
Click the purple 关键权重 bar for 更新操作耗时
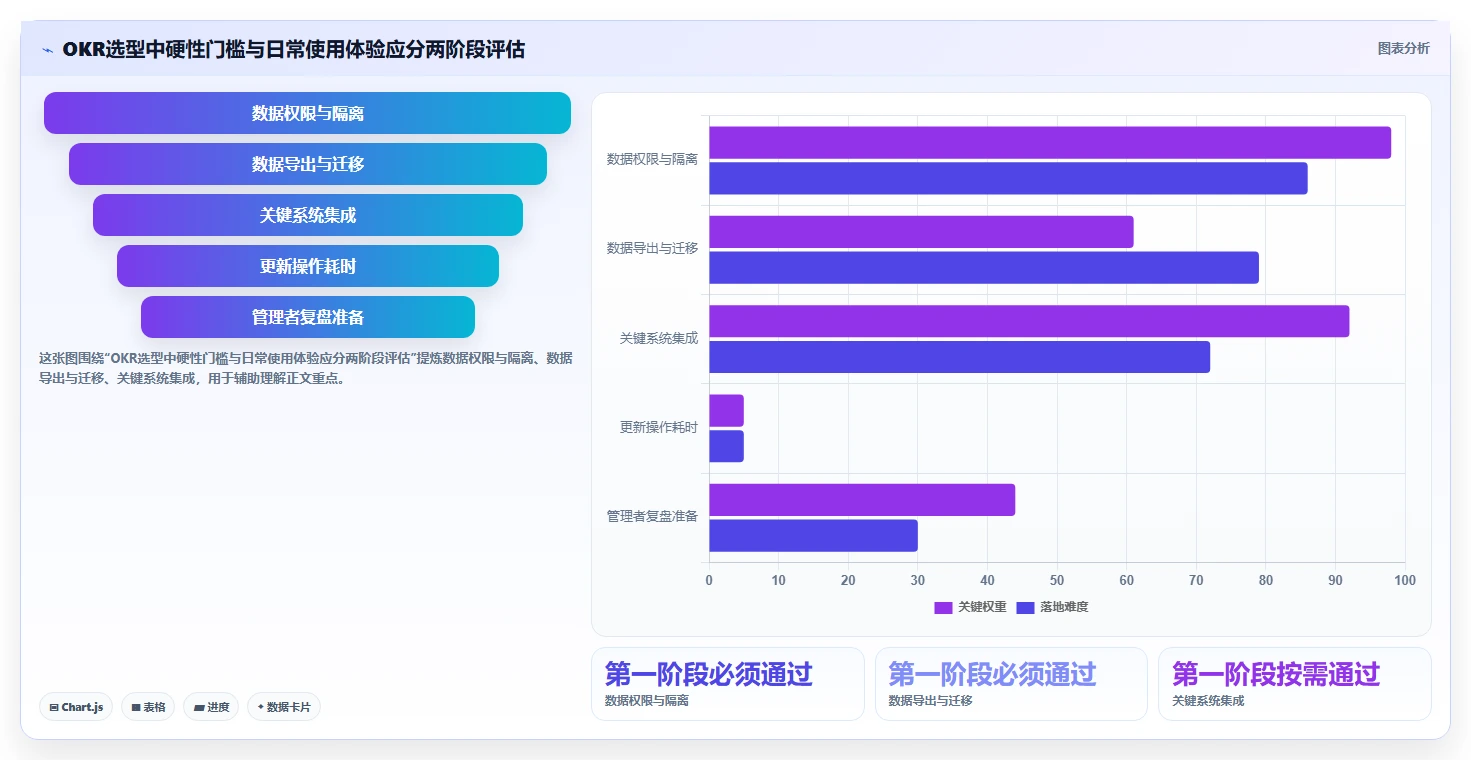726,411
